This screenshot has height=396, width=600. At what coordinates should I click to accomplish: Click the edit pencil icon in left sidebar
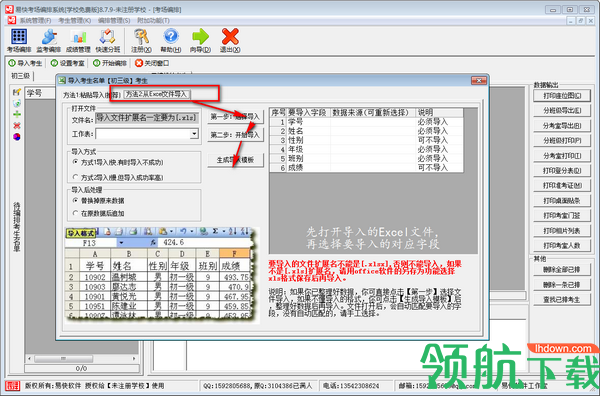click(16, 92)
